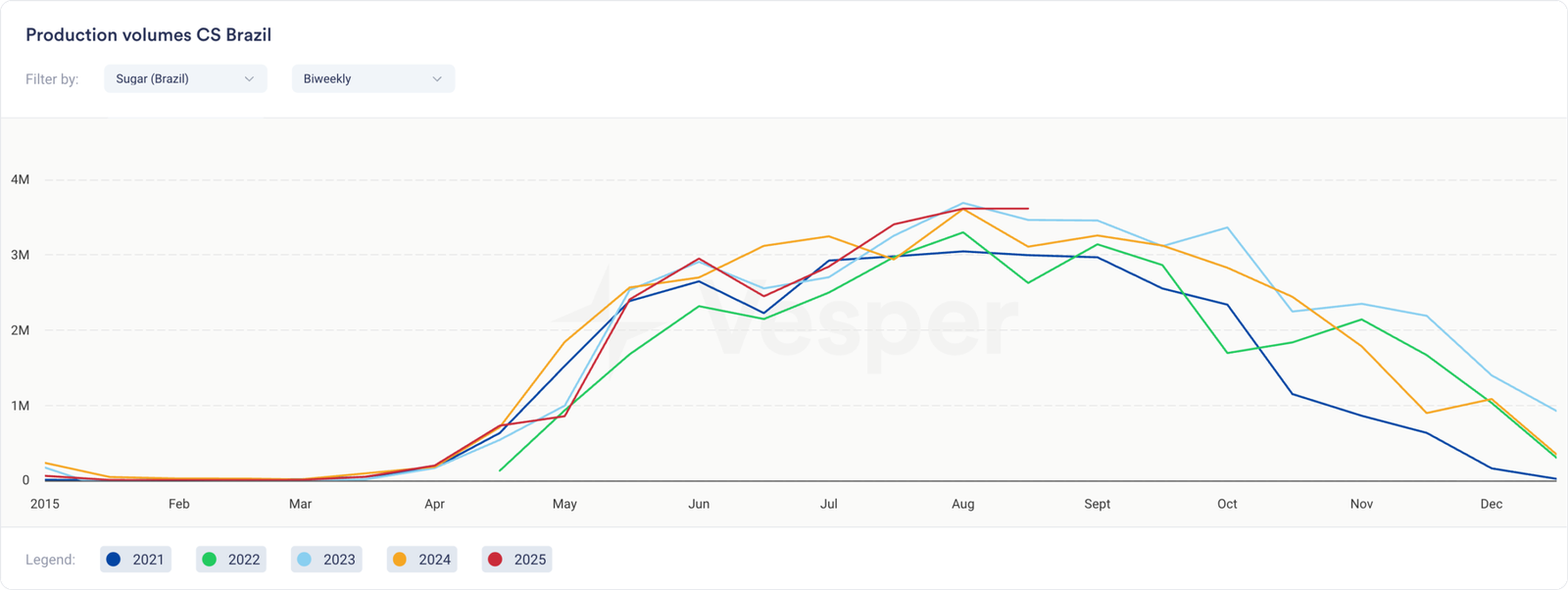1568x590 pixels.
Task: Click the light blue 2023 legend dot
Action: tap(304, 560)
